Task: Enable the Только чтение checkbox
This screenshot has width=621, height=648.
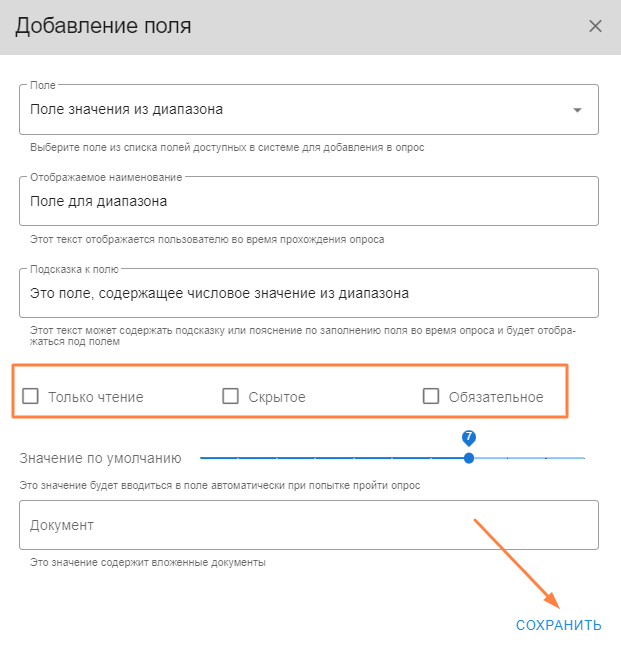Action: (x=31, y=397)
